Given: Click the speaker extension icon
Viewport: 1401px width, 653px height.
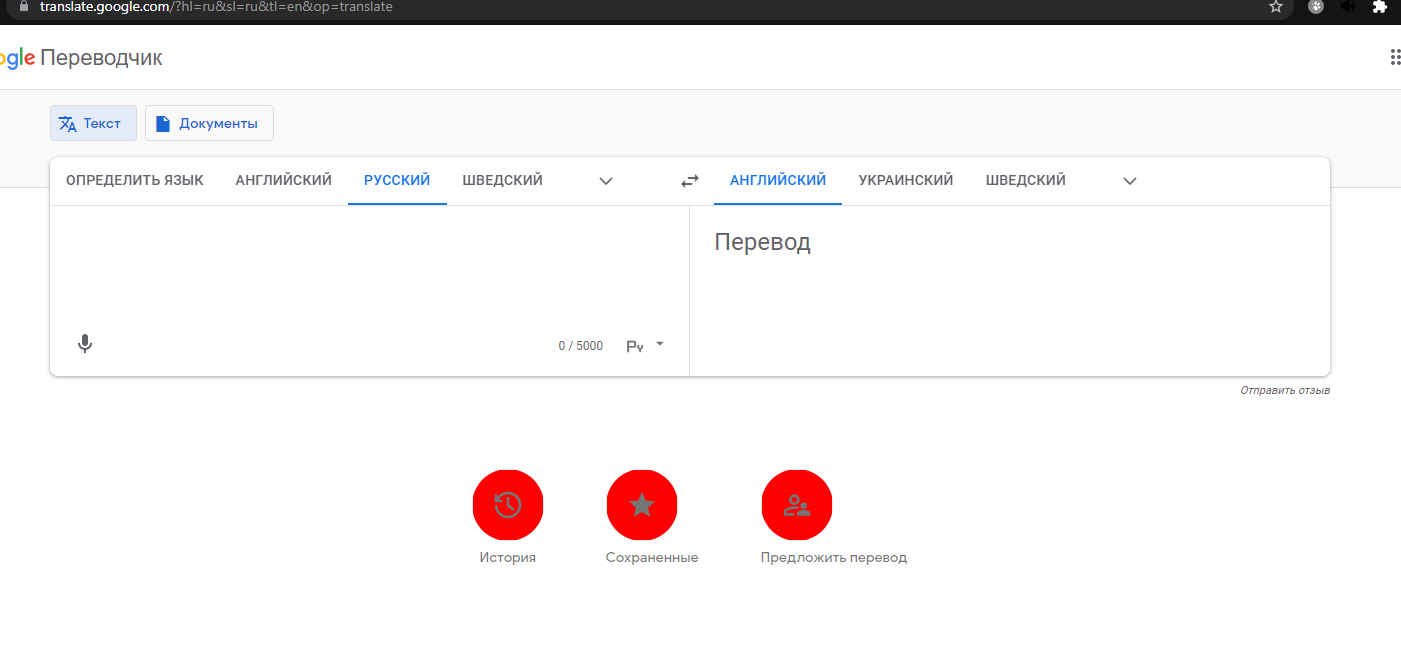Looking at the screenshot, I should tap(1347, 6).
